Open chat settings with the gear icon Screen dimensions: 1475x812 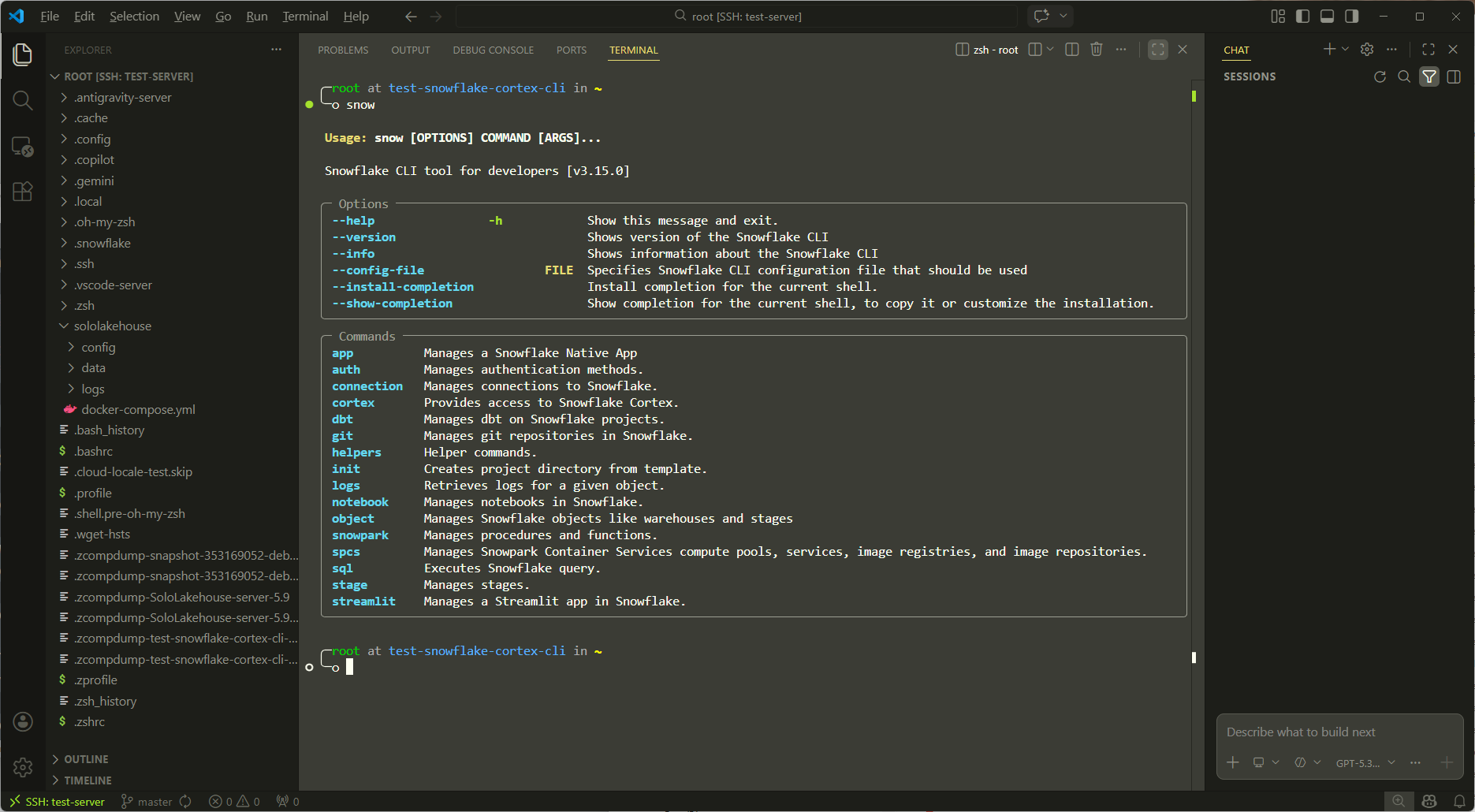(1366, 49)
